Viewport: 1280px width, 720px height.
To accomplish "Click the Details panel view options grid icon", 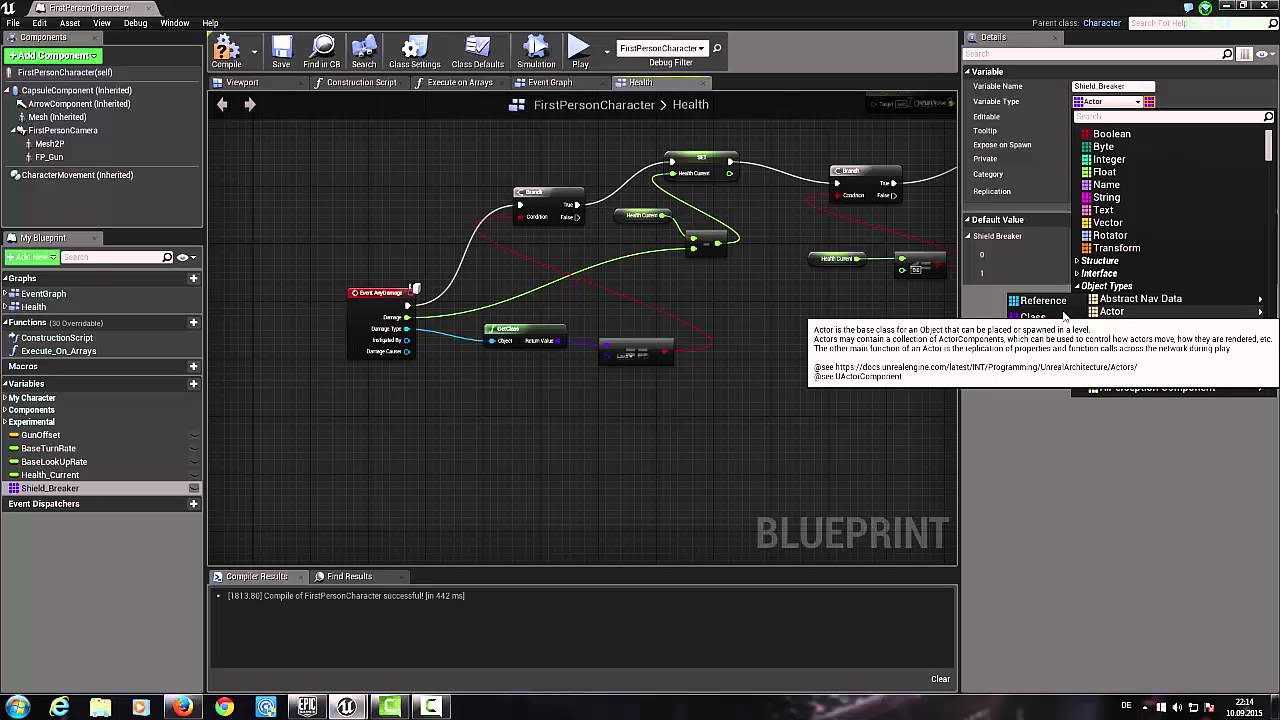I will coord(1245,54).
